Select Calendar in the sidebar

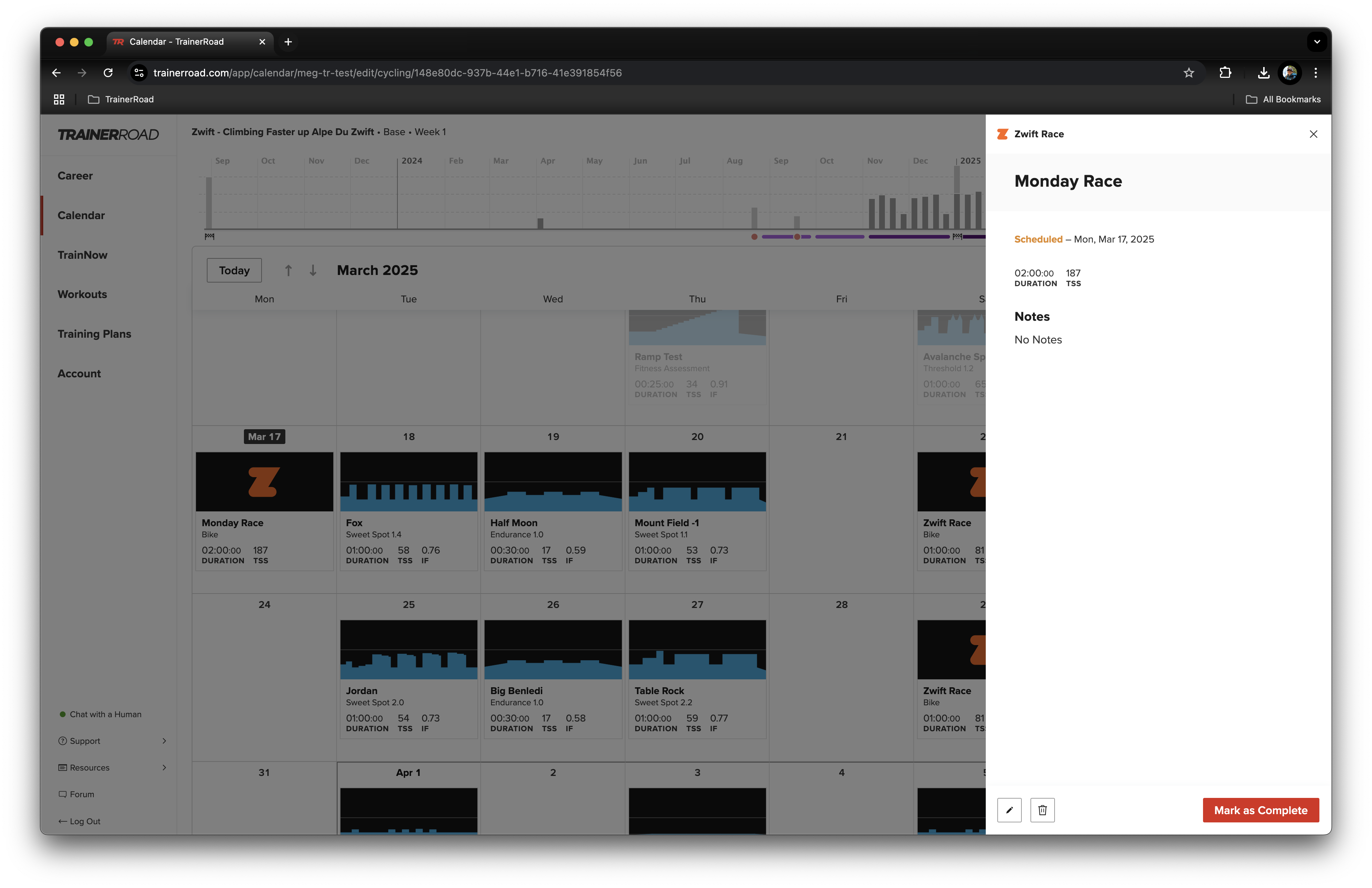[x=81, y=215]
